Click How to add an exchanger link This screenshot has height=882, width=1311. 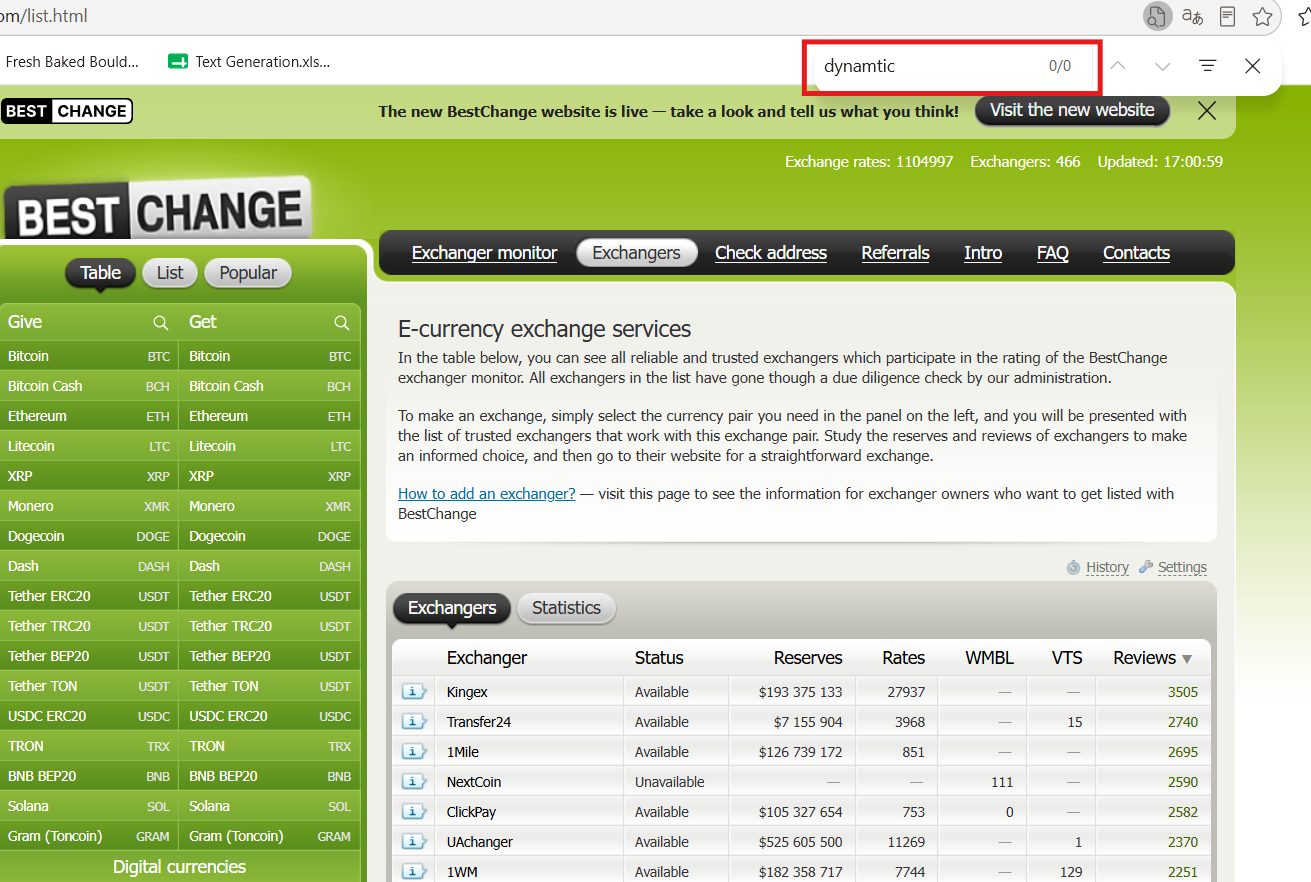coord(486,494)
